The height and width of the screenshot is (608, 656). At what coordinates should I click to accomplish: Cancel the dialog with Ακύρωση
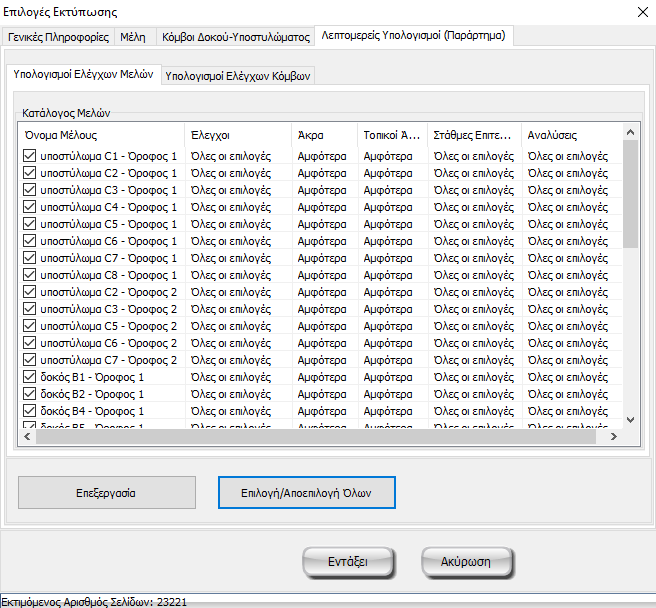(x=467, y=562)
